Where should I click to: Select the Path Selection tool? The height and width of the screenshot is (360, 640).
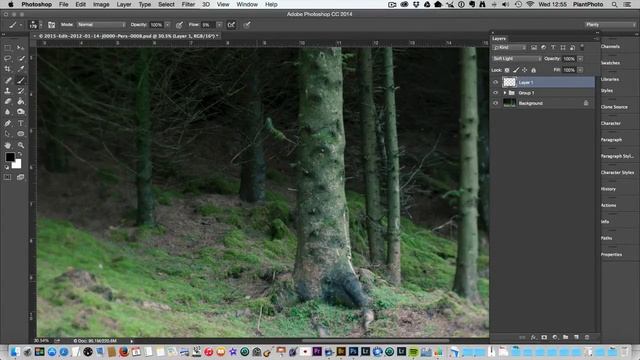(8, 133)
